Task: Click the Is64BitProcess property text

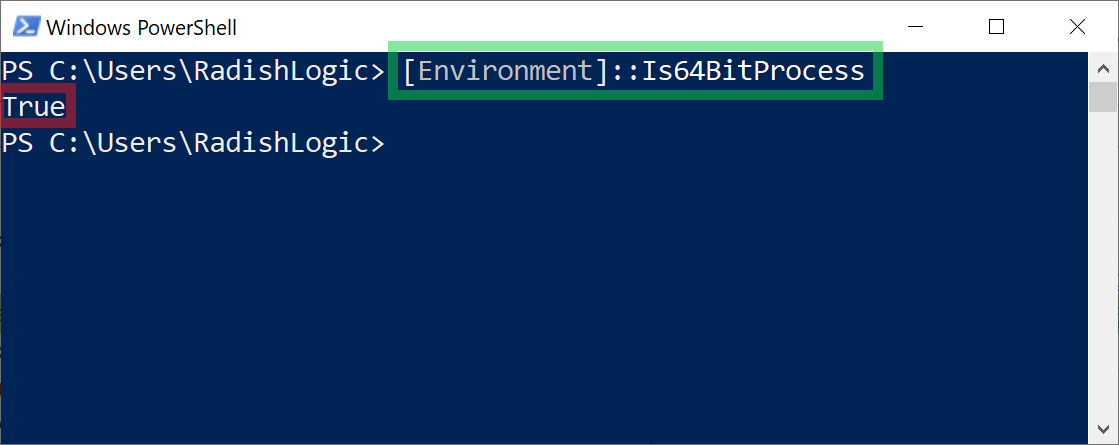Action: [754, 71]
